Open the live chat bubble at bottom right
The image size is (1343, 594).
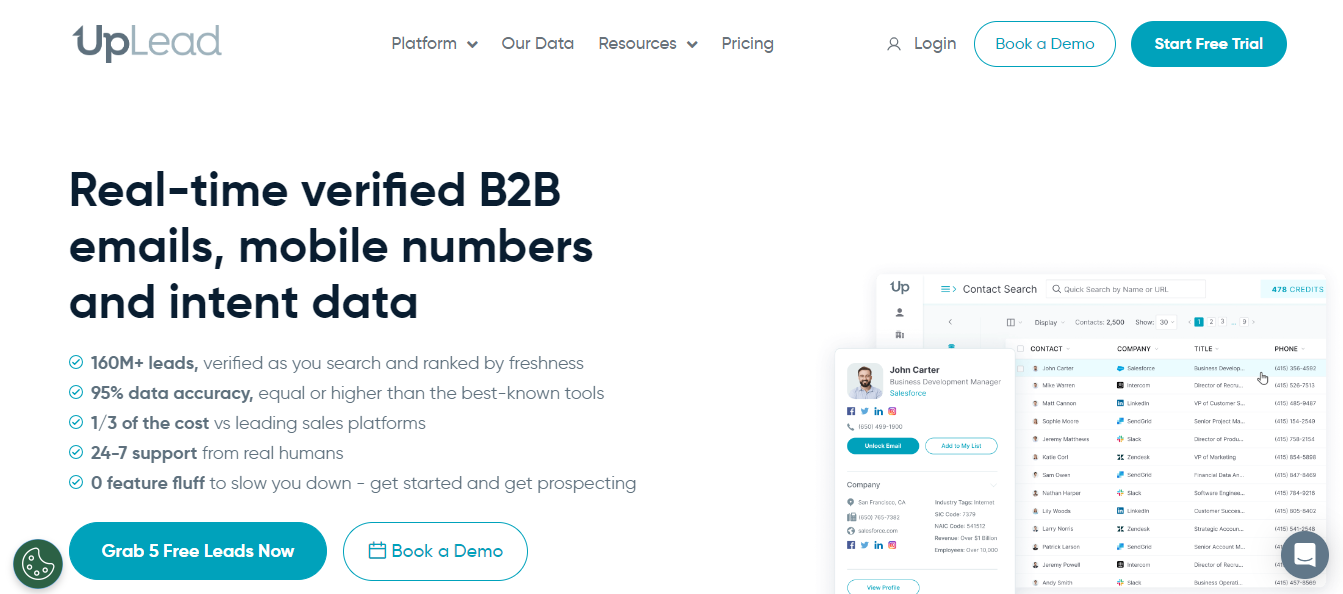(x=1305, y=554)
